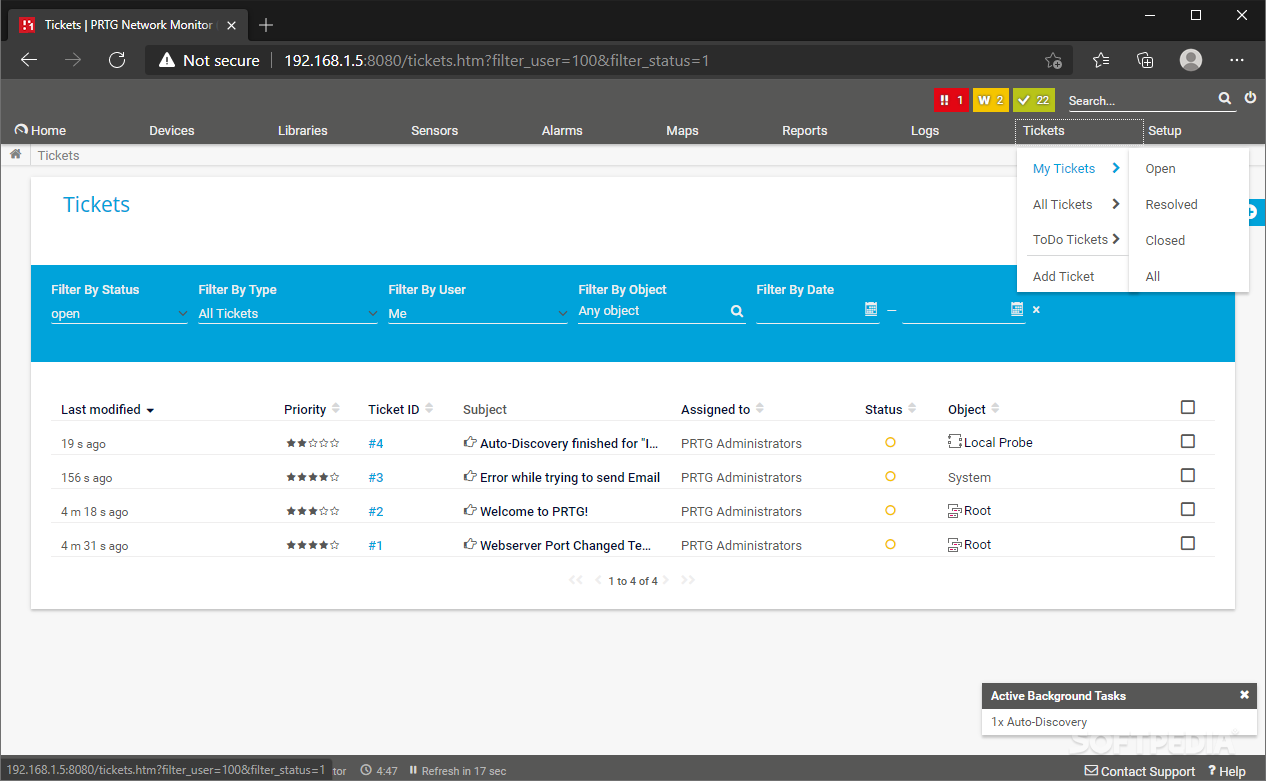The width and height of the screenshot is (1266, 781).
Task: Click priority stars of ticket #3
Action: 312,477
